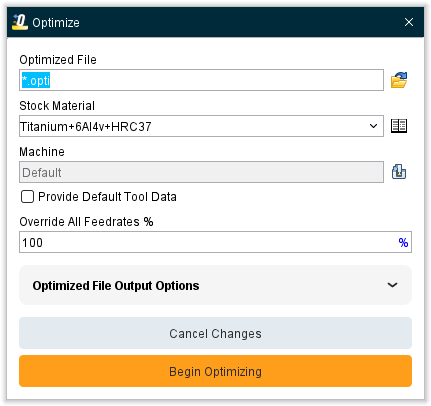Click the Stock Material label

pyautogui.click(x=57, y=106)
